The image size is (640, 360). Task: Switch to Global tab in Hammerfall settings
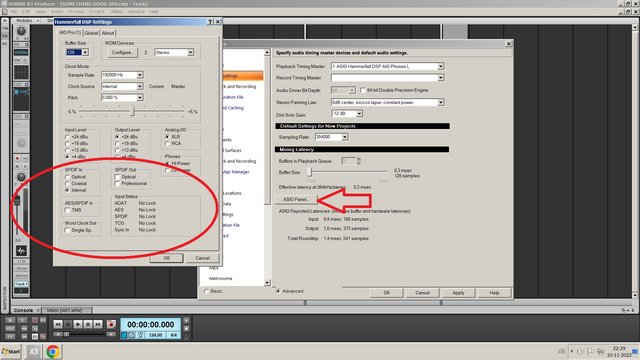click(91, 33)
